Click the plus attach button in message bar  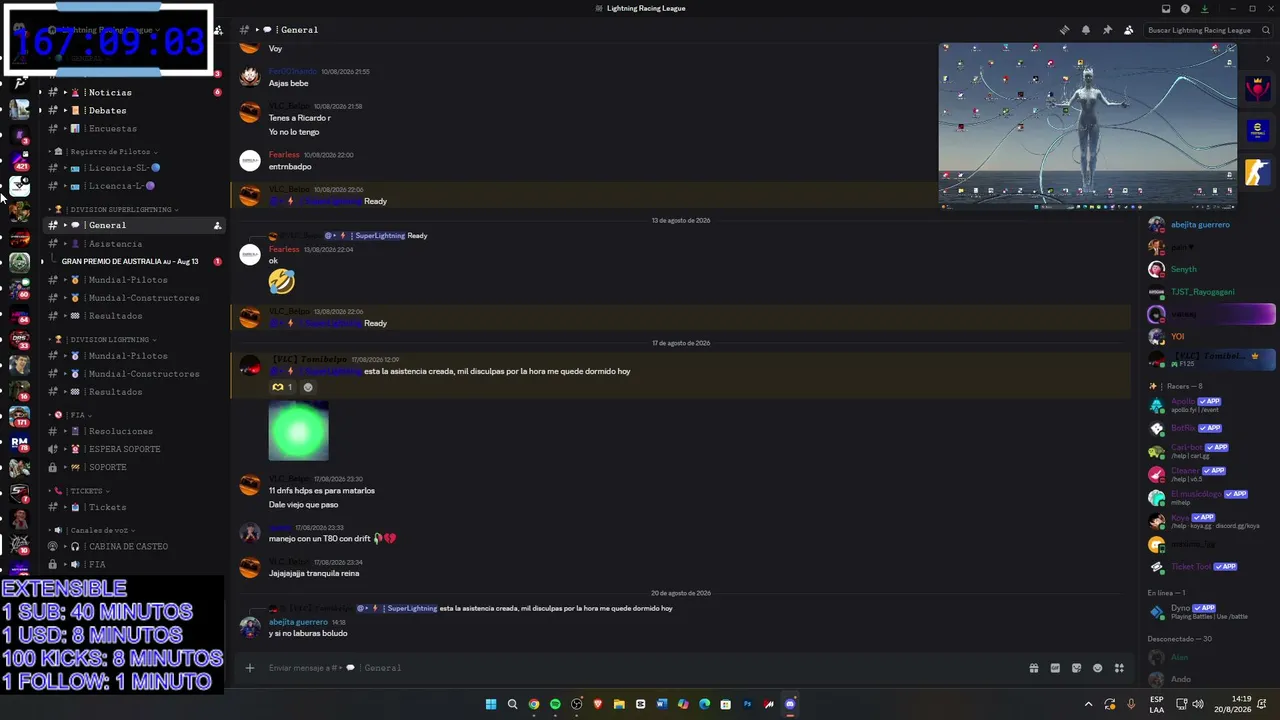pyautogui.click(x=250, y=668)
